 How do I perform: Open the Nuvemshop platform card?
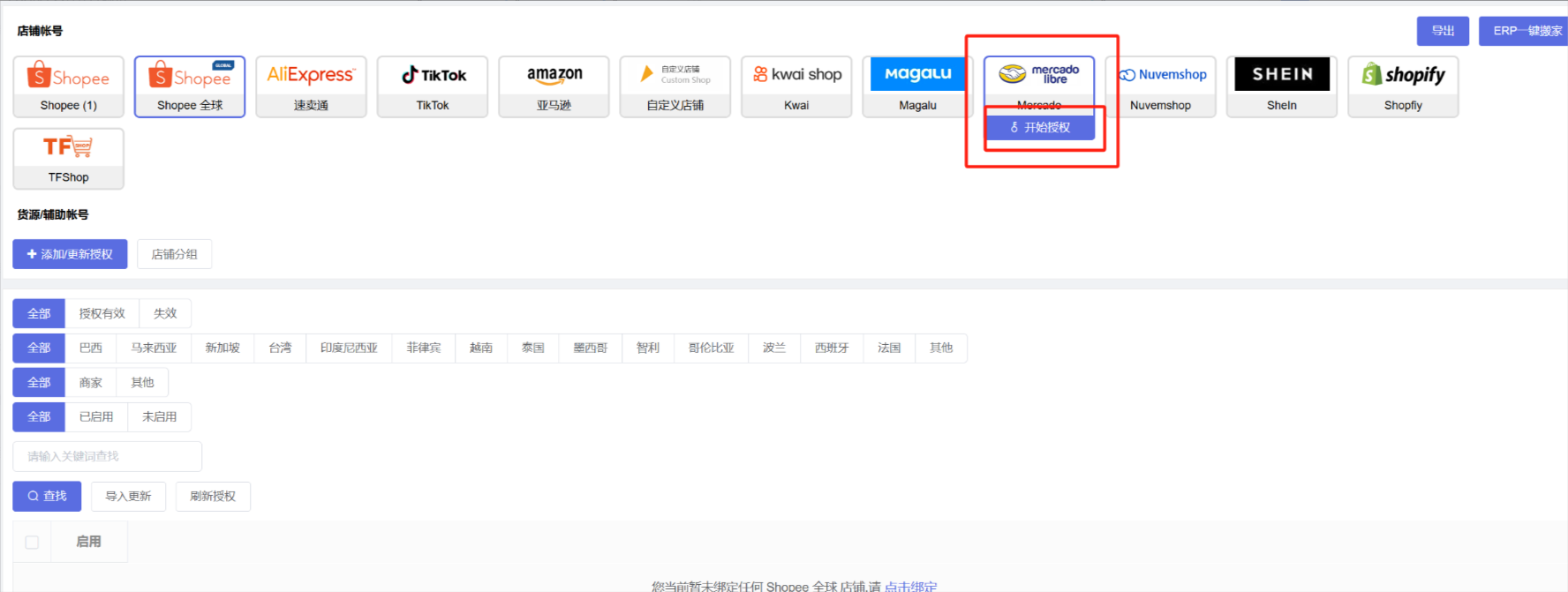point(1161,86)
